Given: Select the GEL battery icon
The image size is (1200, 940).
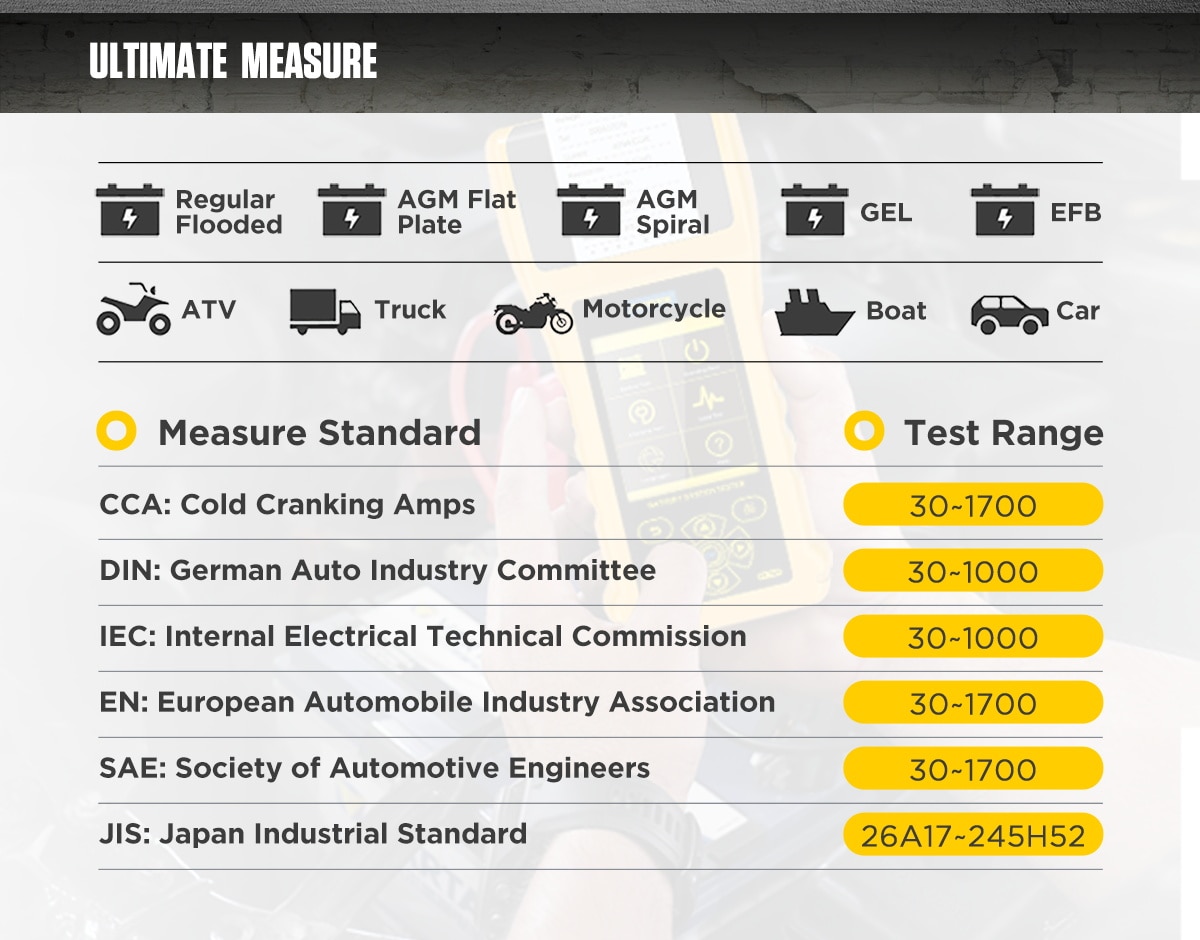Looking at the screenshot, I should point(814,210).
